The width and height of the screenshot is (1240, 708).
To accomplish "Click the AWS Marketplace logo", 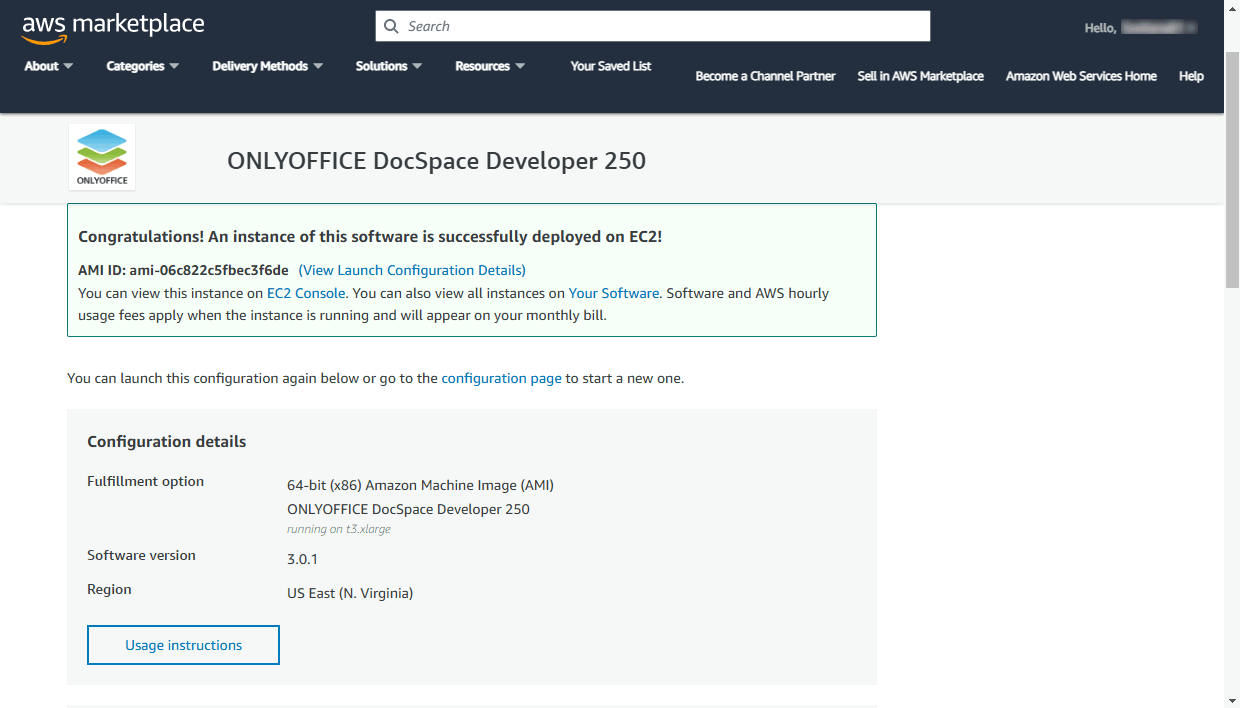I will pos(112,25).
